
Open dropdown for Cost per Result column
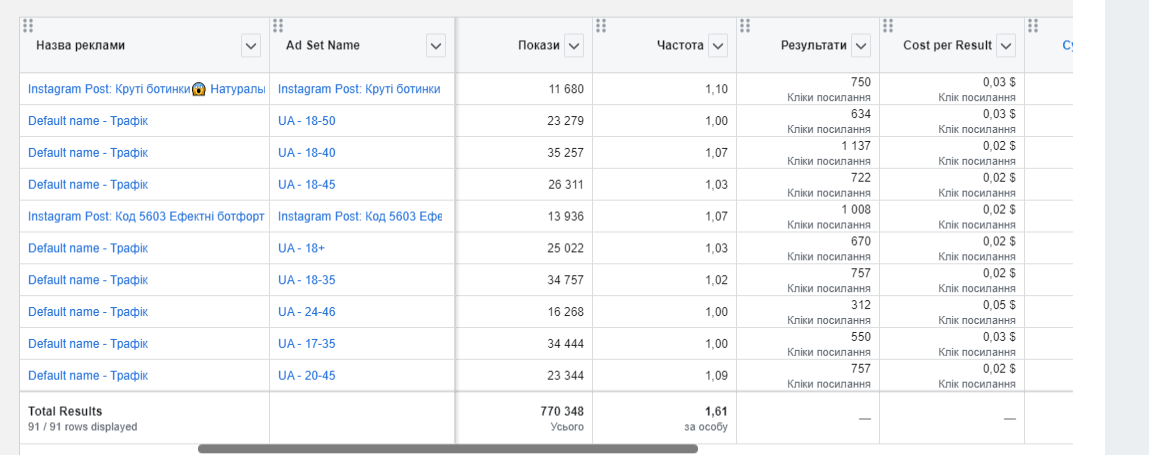pos(1006,46)
